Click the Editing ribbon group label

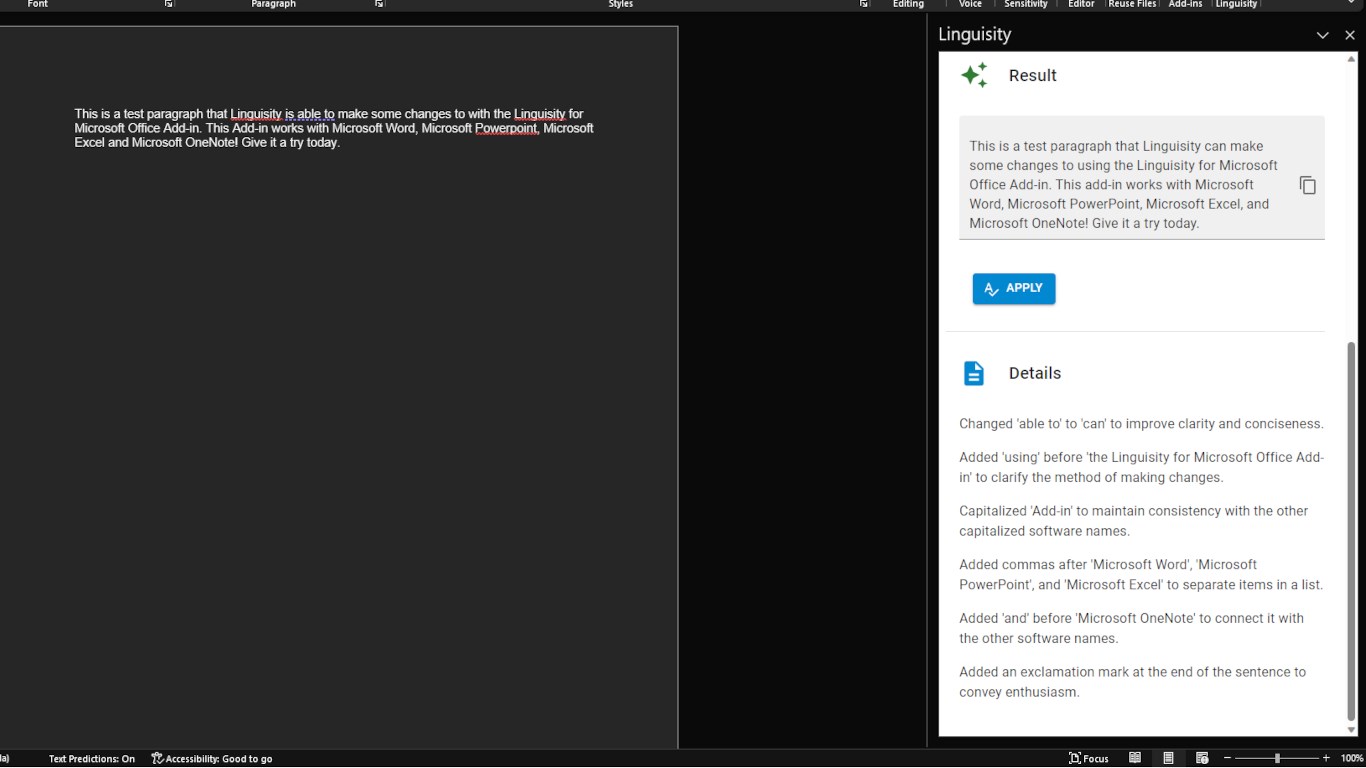(x=908, y=4)
